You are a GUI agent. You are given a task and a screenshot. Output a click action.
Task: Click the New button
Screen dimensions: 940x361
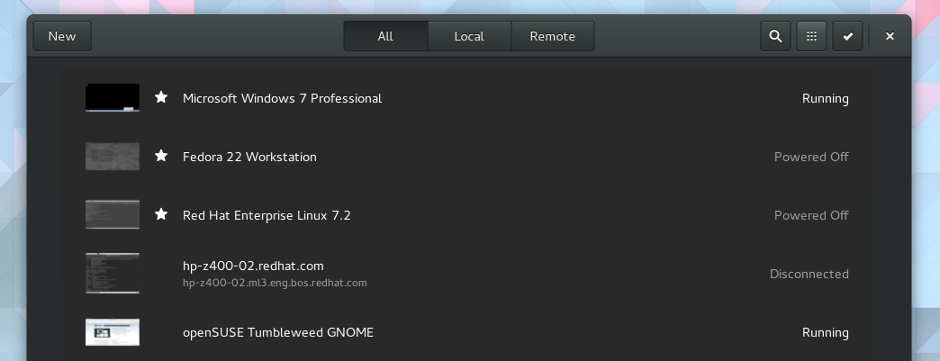pyautogui.click(x=62, y=36)
